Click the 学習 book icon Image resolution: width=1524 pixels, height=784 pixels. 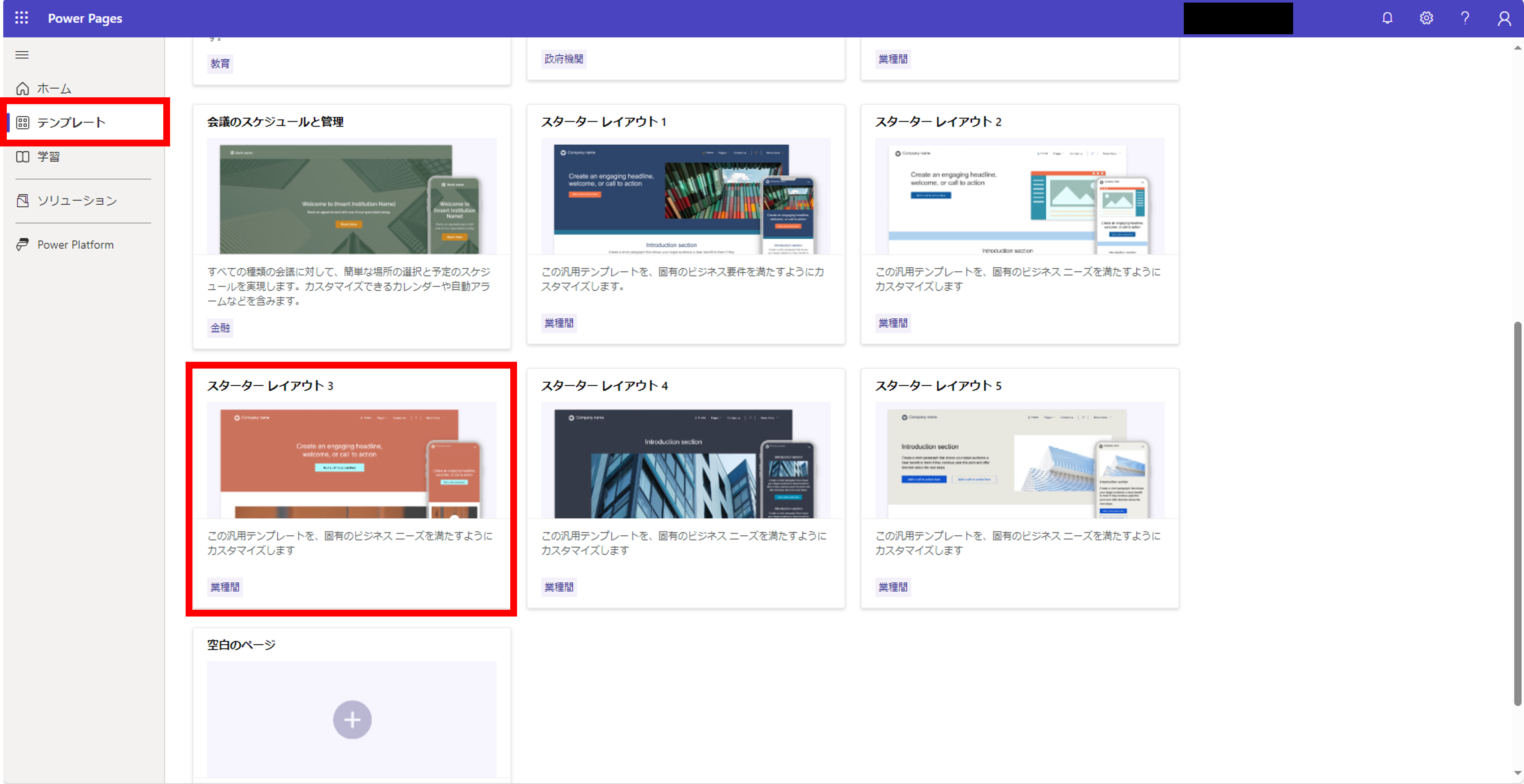[23, 157]
